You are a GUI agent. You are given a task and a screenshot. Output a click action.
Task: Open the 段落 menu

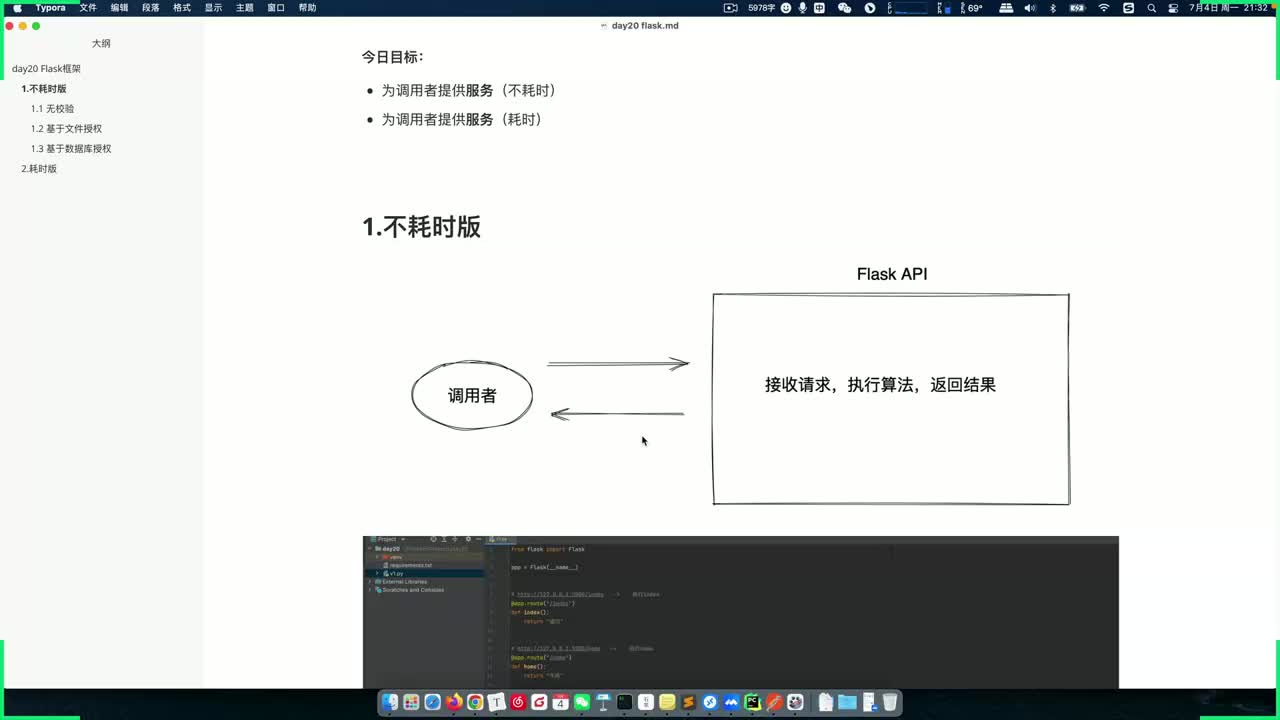pos(150,8)
